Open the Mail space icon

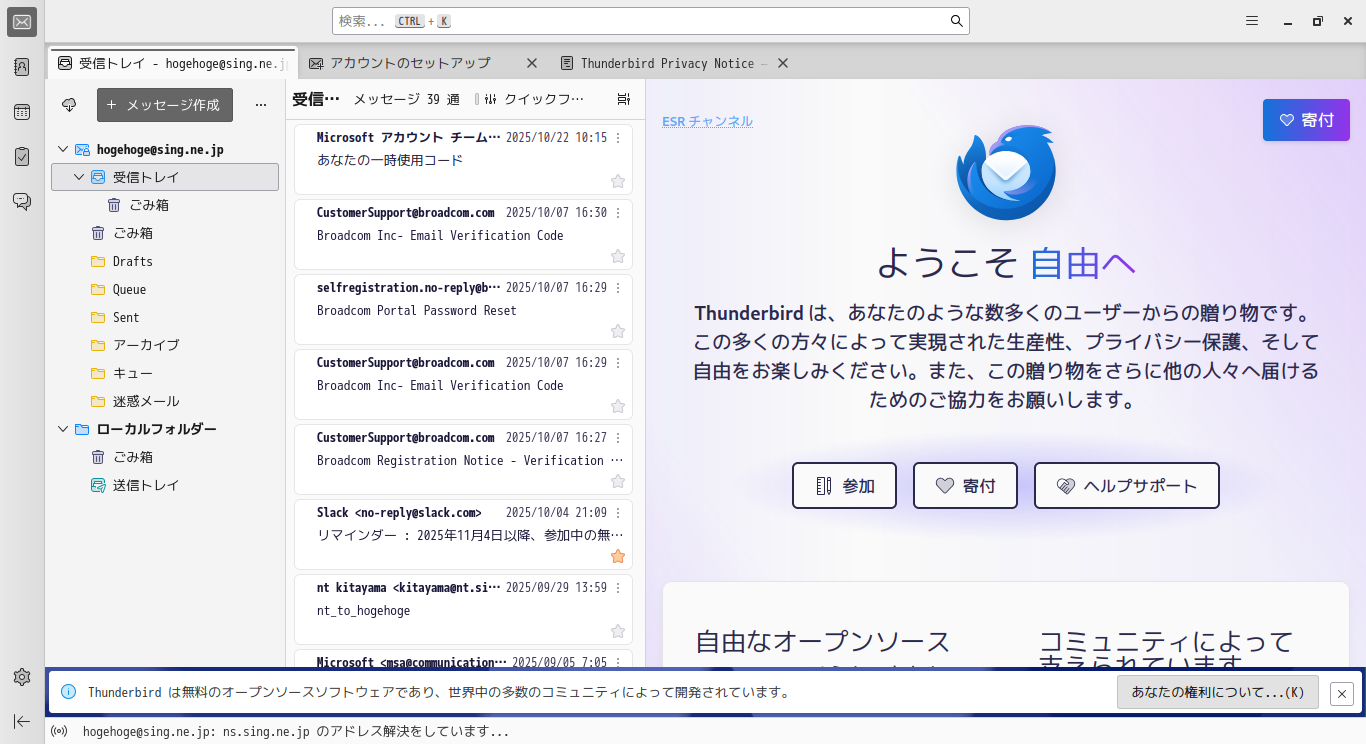[22, 22]
